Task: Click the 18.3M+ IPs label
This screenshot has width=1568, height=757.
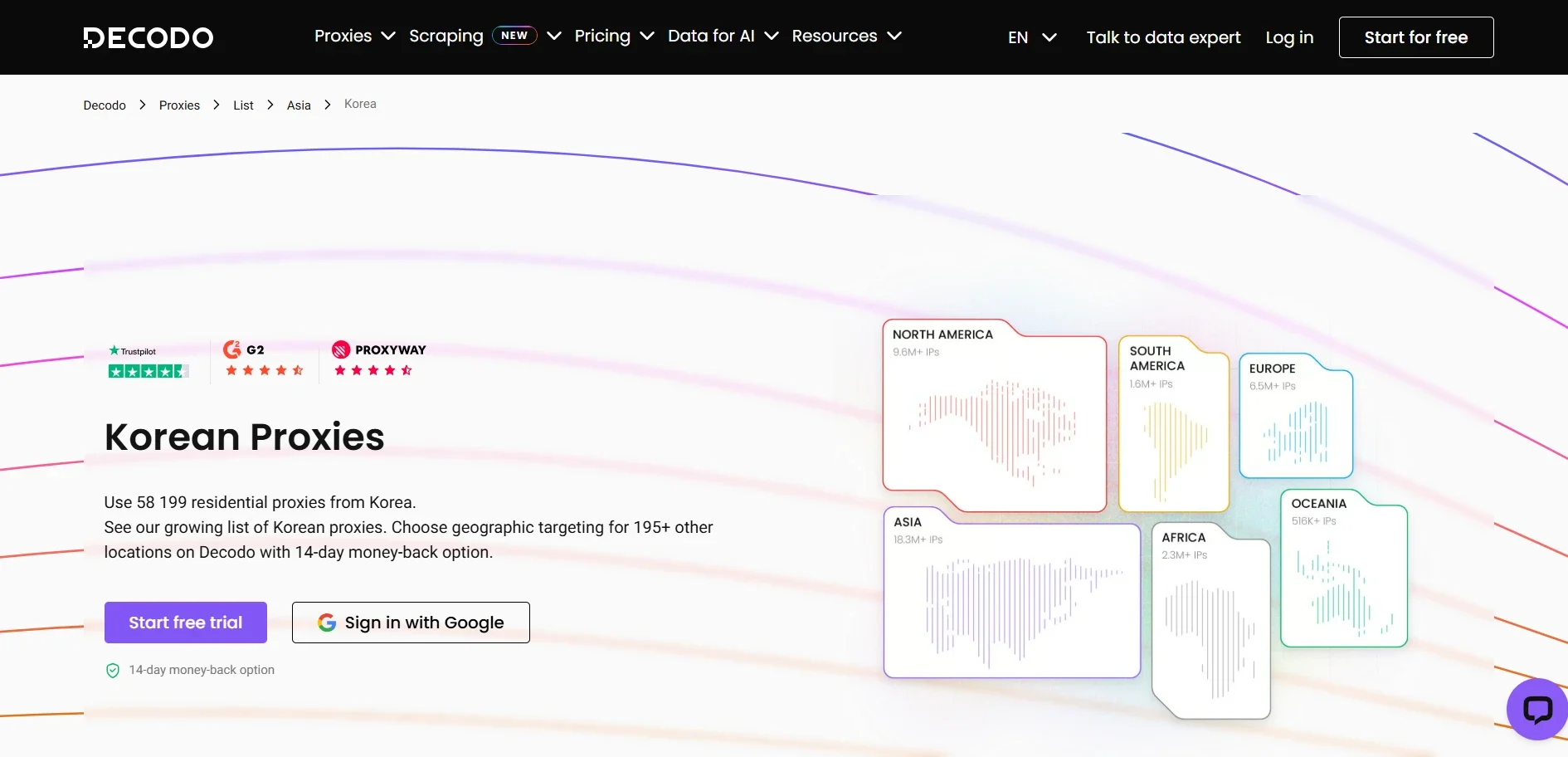Action: (918, 540)
